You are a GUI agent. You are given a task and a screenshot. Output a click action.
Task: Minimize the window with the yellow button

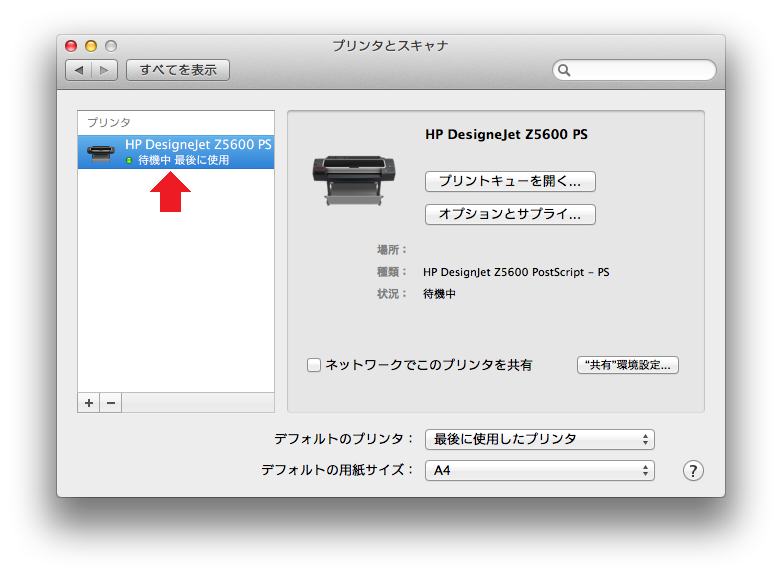(91, 46)
